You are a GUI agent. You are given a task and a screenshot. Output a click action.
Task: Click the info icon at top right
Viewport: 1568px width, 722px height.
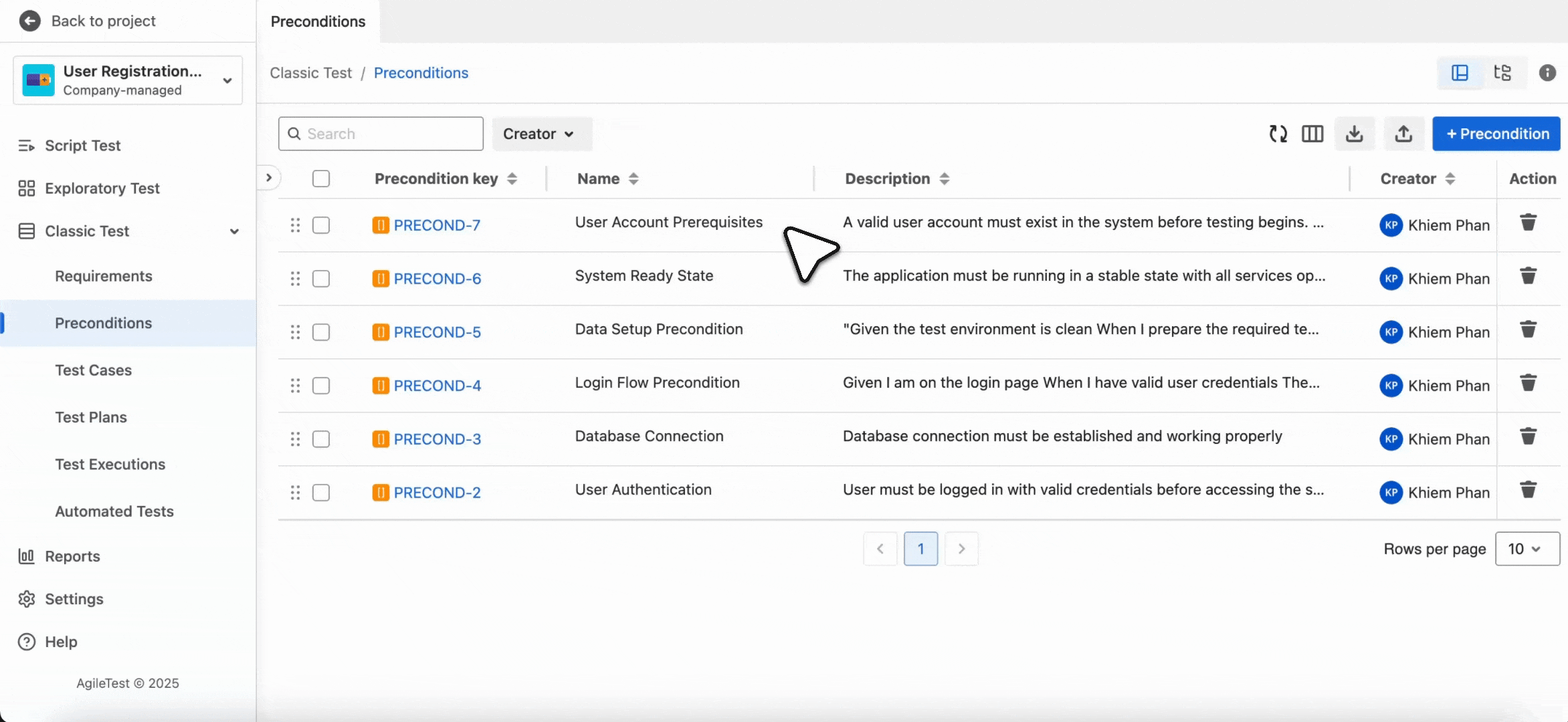point(1547,73)
